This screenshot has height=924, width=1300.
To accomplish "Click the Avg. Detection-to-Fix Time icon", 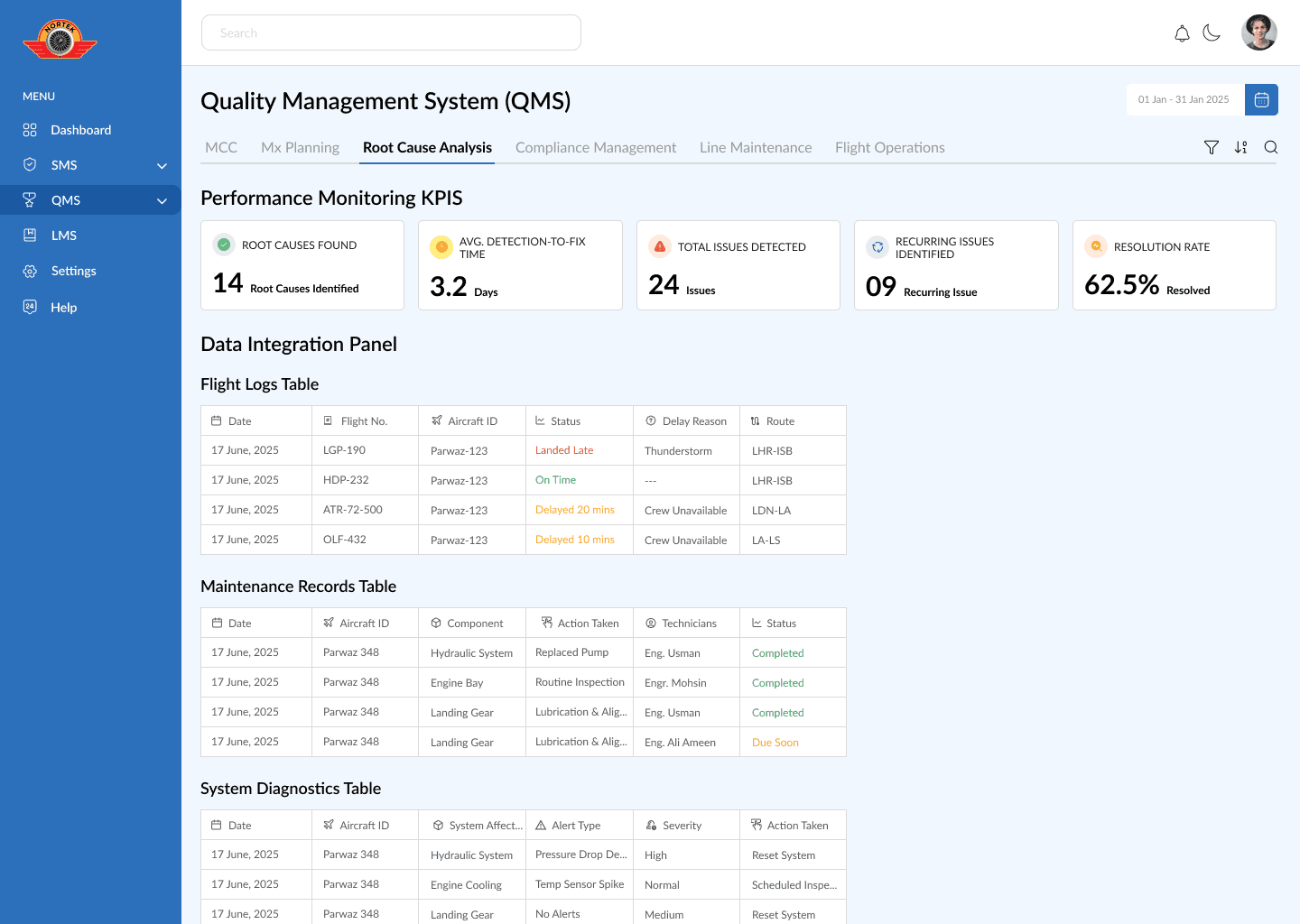I will point(441,246).
